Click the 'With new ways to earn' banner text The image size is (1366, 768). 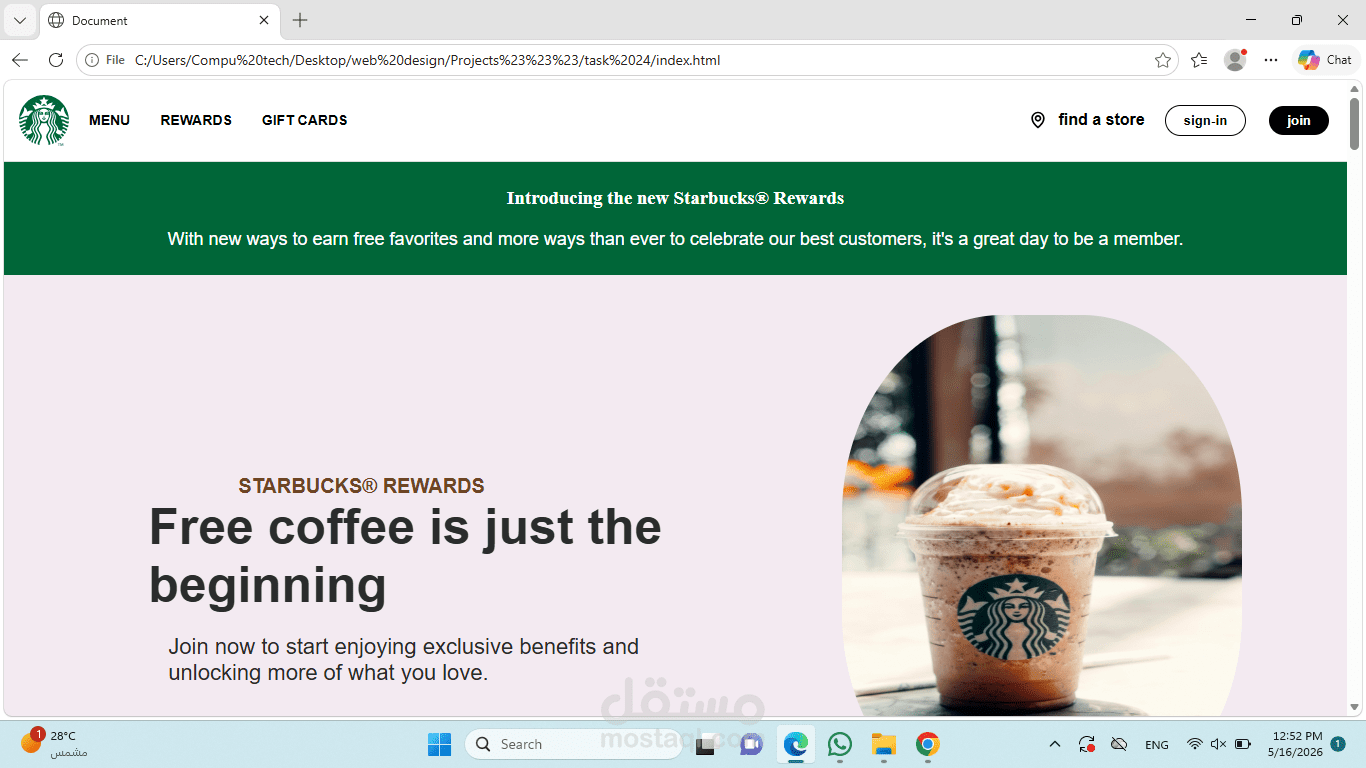click(675, 239)
